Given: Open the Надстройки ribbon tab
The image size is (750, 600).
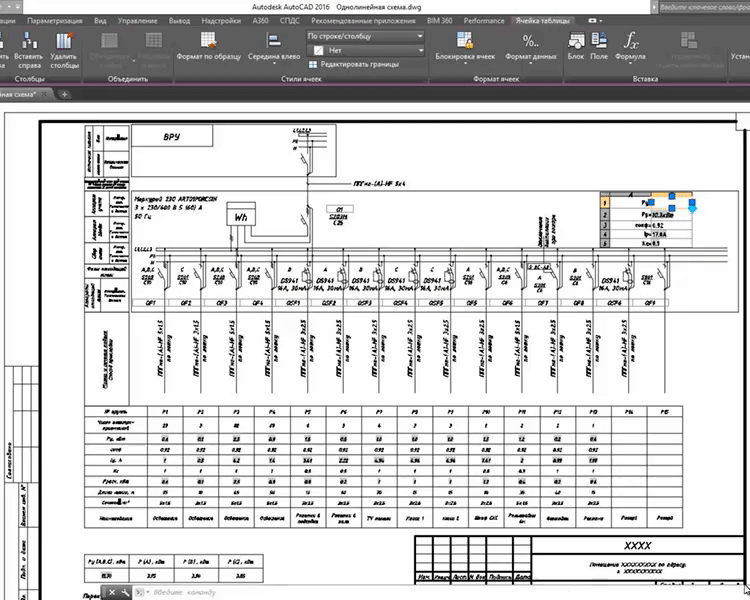Looking at the screenshot, I should click(221, 21).
